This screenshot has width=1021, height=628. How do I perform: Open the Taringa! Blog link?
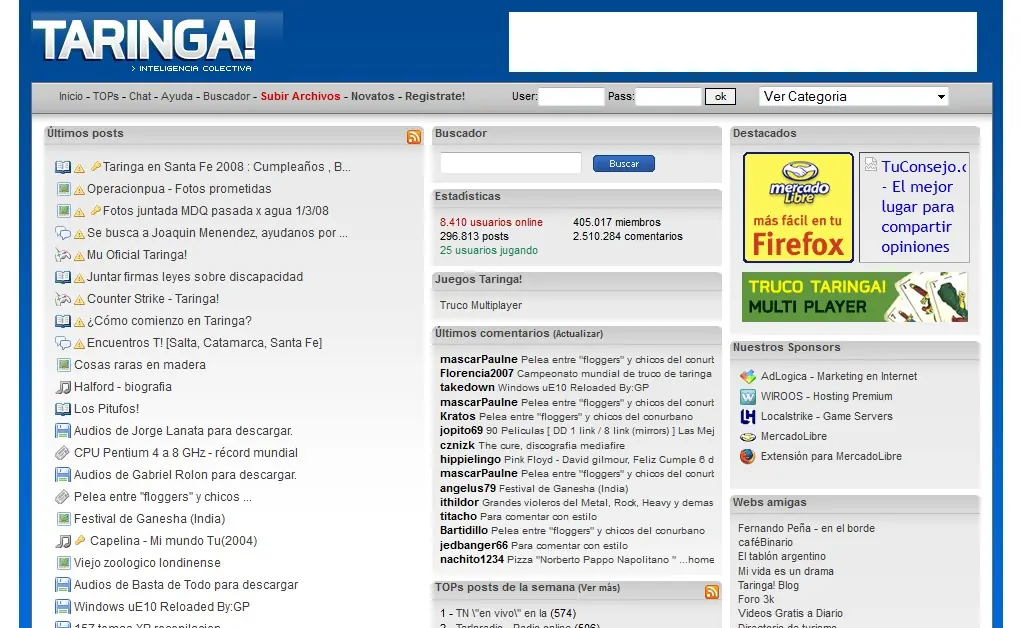(768, 586)
